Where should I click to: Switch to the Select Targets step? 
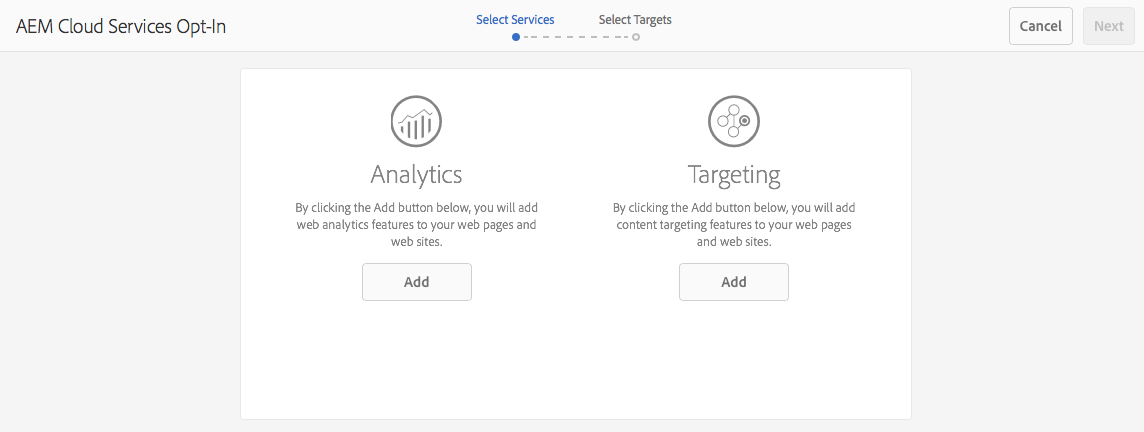(635, 19)
